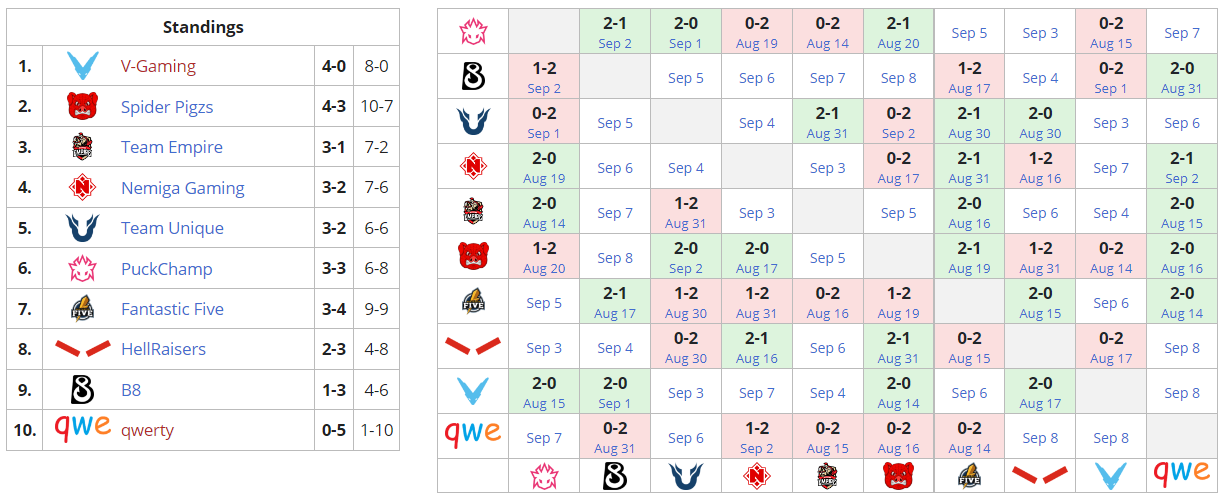Click V-Gaming's 2-0 Aug 17 result versus HellRaisers
The height and width of the screenshot is (501, 1227).
point(1040,392)
